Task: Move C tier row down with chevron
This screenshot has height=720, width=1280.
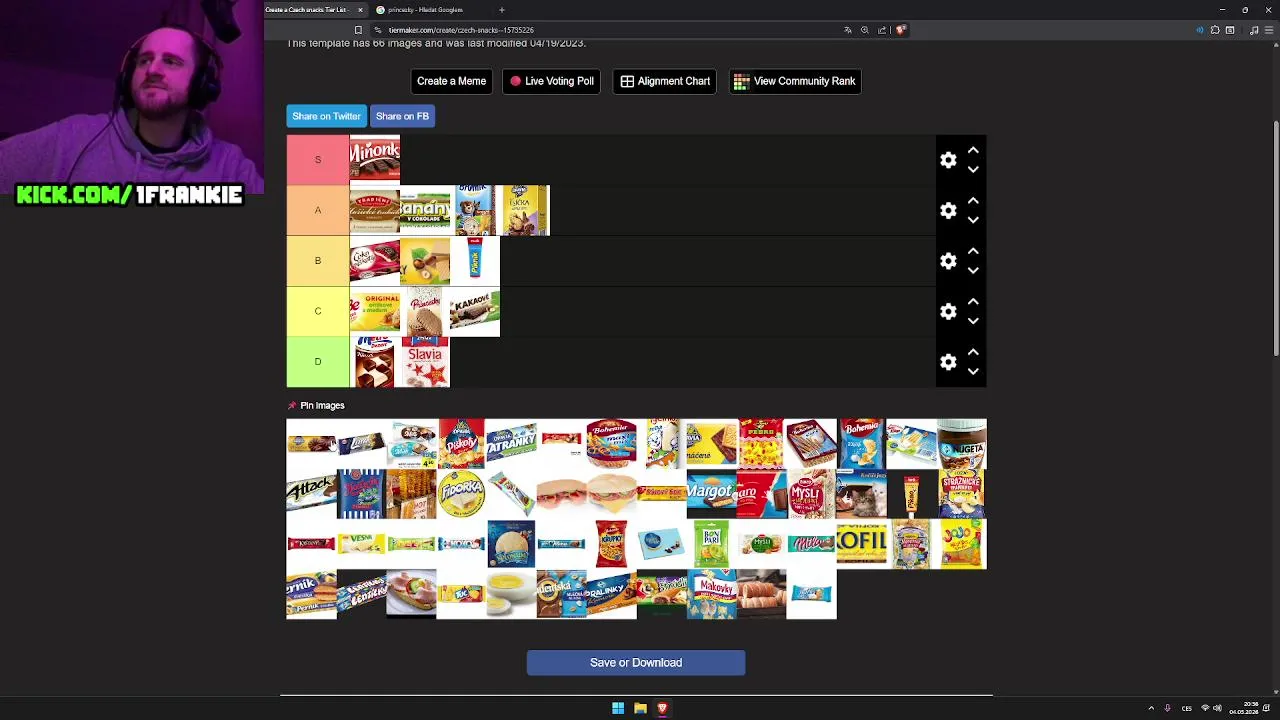Action: coord(973,321)
